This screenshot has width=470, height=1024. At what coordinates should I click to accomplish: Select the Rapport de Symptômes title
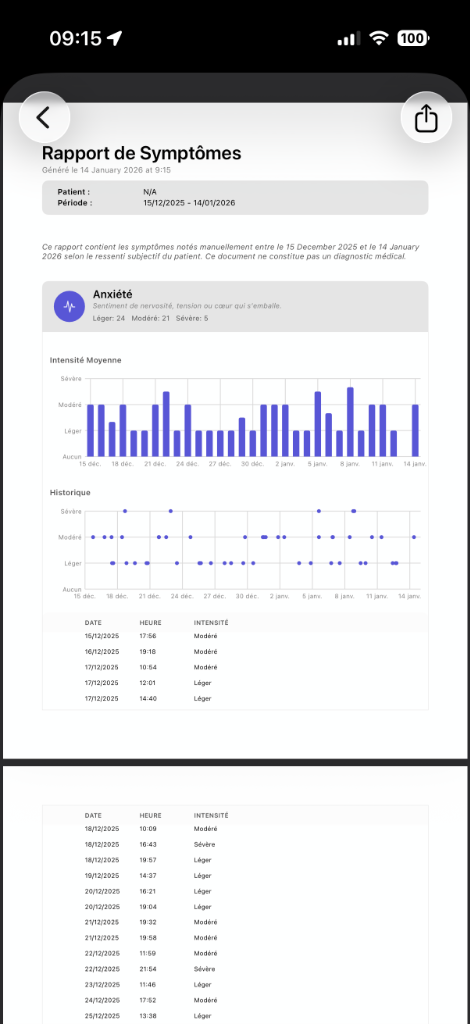coord(142,153)
